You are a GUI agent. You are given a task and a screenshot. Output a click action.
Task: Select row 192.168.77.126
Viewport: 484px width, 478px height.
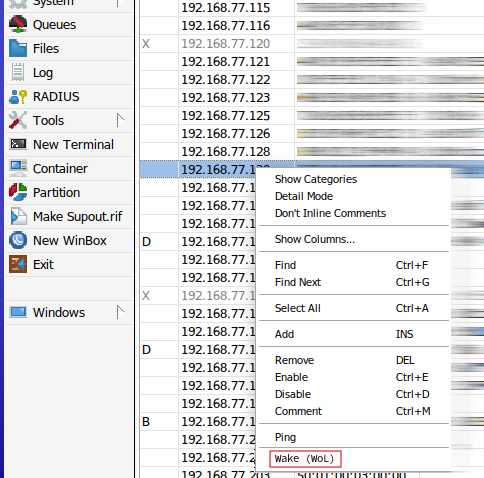[x=312, y=134]
